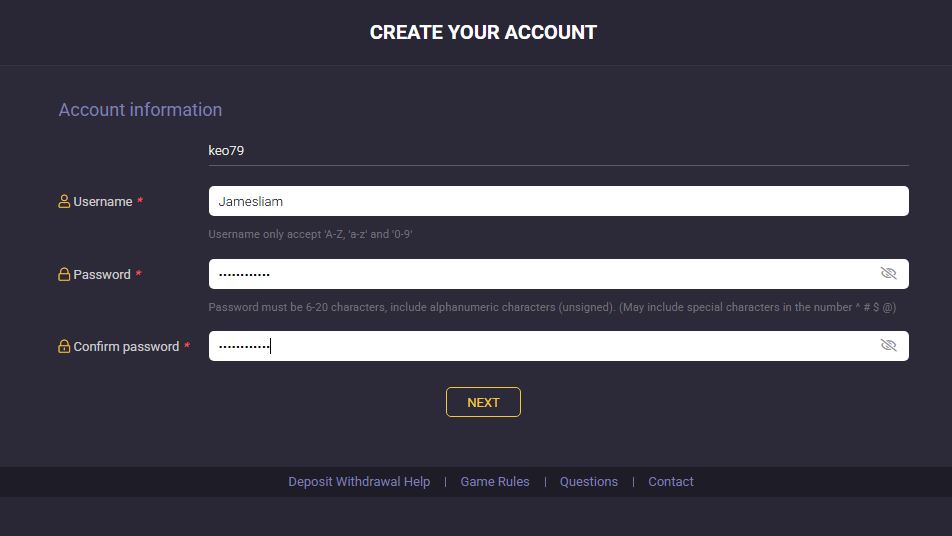Click inside the Password input field

(540, 274)
